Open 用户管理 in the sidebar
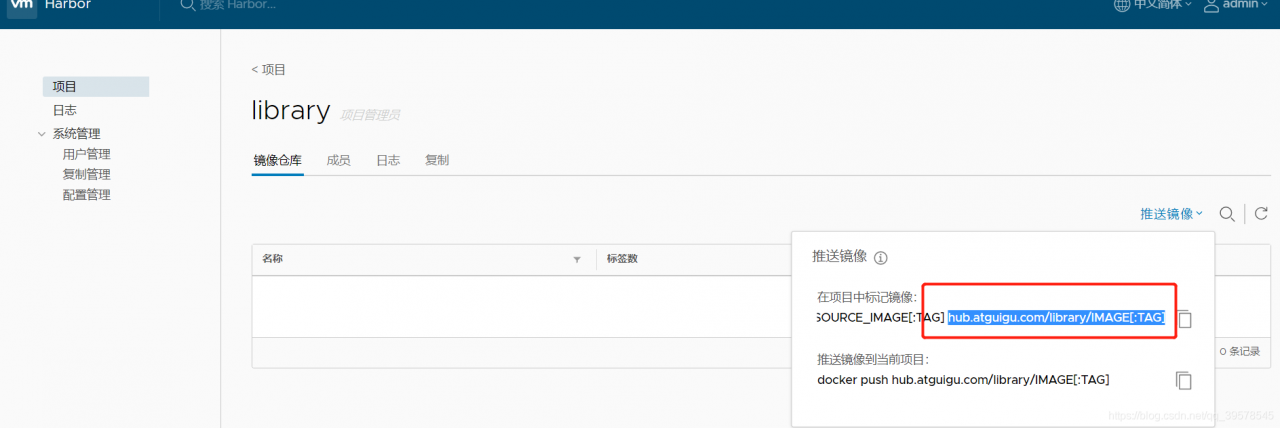Viewport: 1280px width, 428px height. coord(86,154)
